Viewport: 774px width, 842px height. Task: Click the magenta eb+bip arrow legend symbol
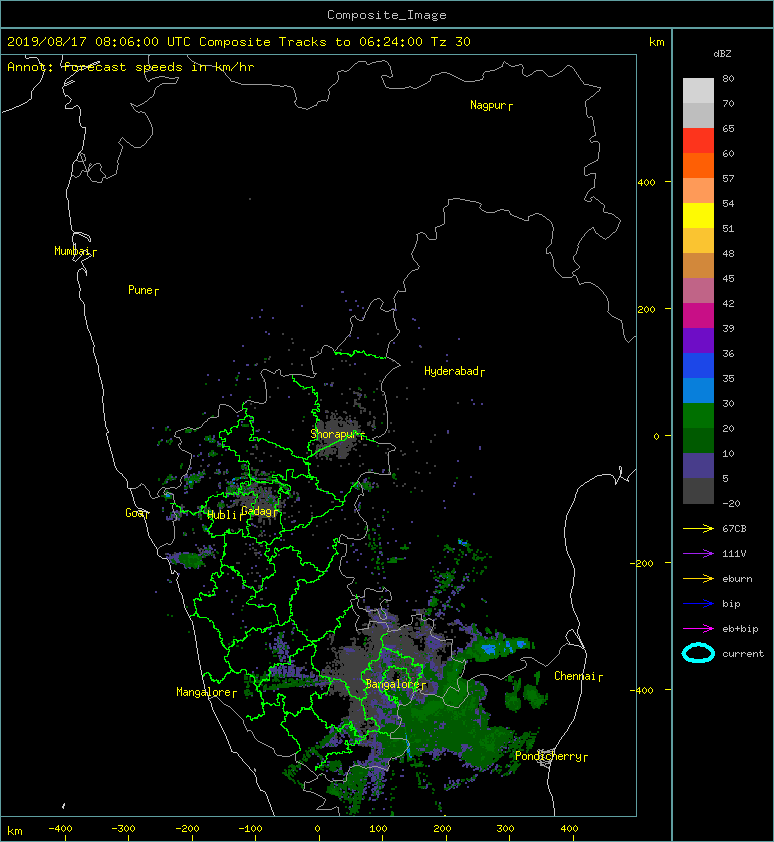(x=698, y=628)
